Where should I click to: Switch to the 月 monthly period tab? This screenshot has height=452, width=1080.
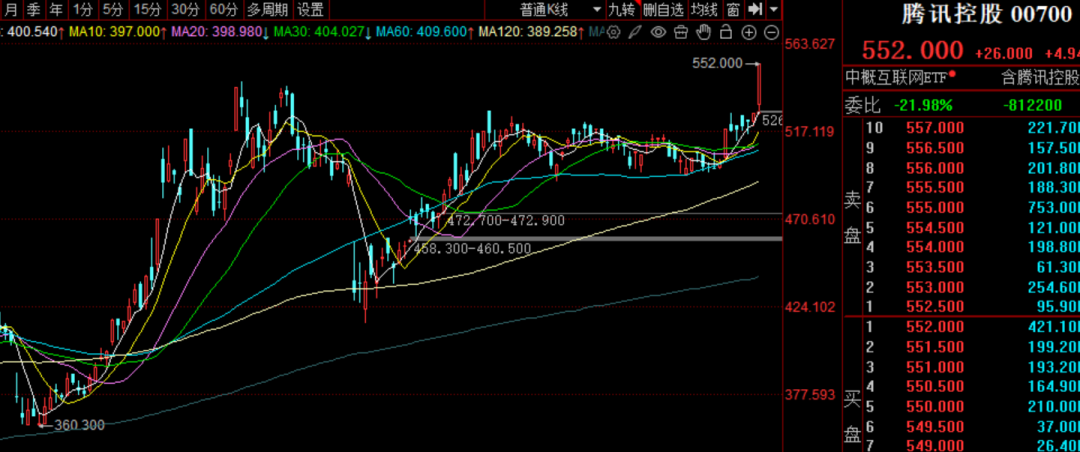pos(12,10)
